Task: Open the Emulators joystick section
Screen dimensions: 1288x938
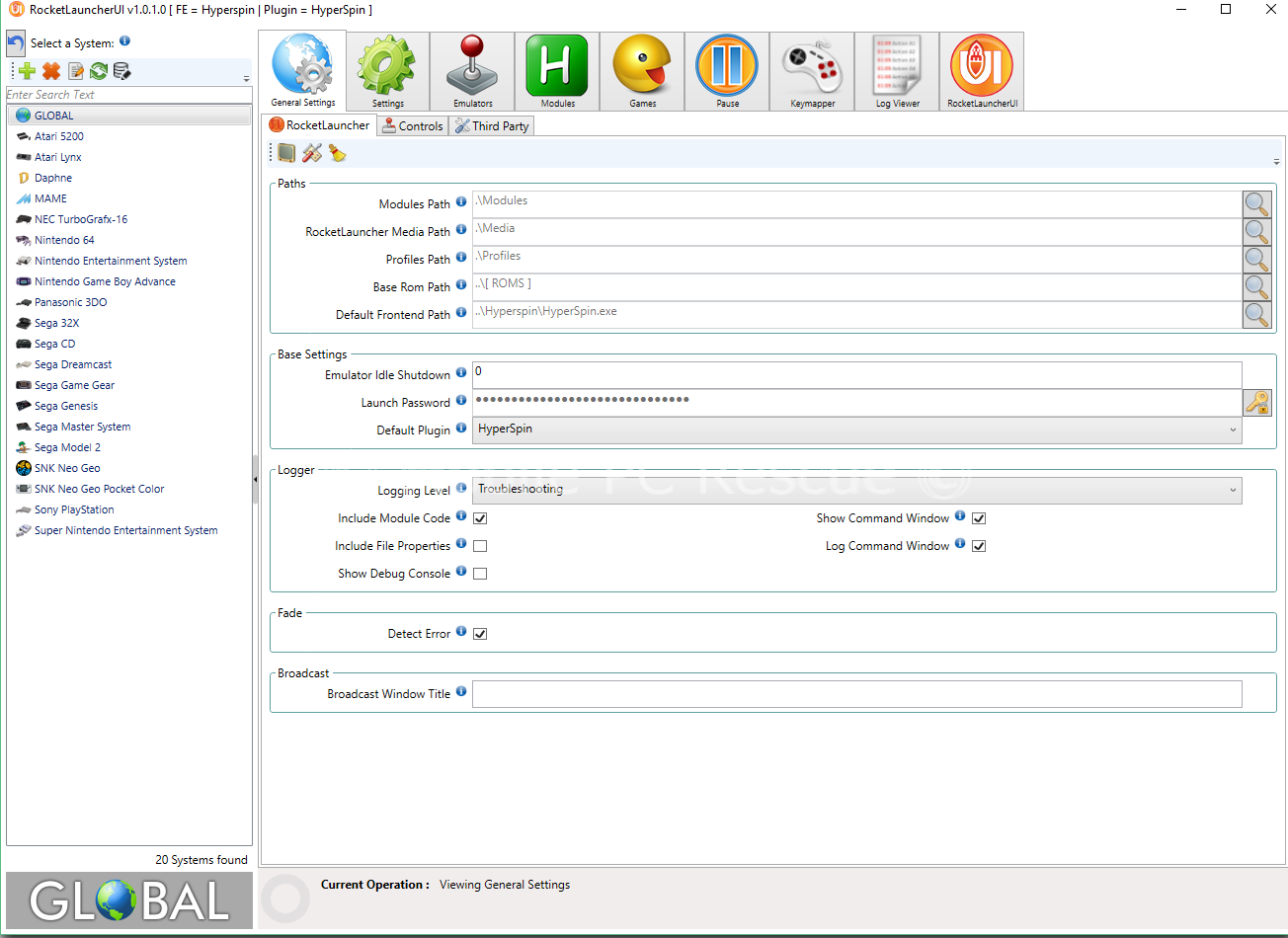Action: coord(472,71)
